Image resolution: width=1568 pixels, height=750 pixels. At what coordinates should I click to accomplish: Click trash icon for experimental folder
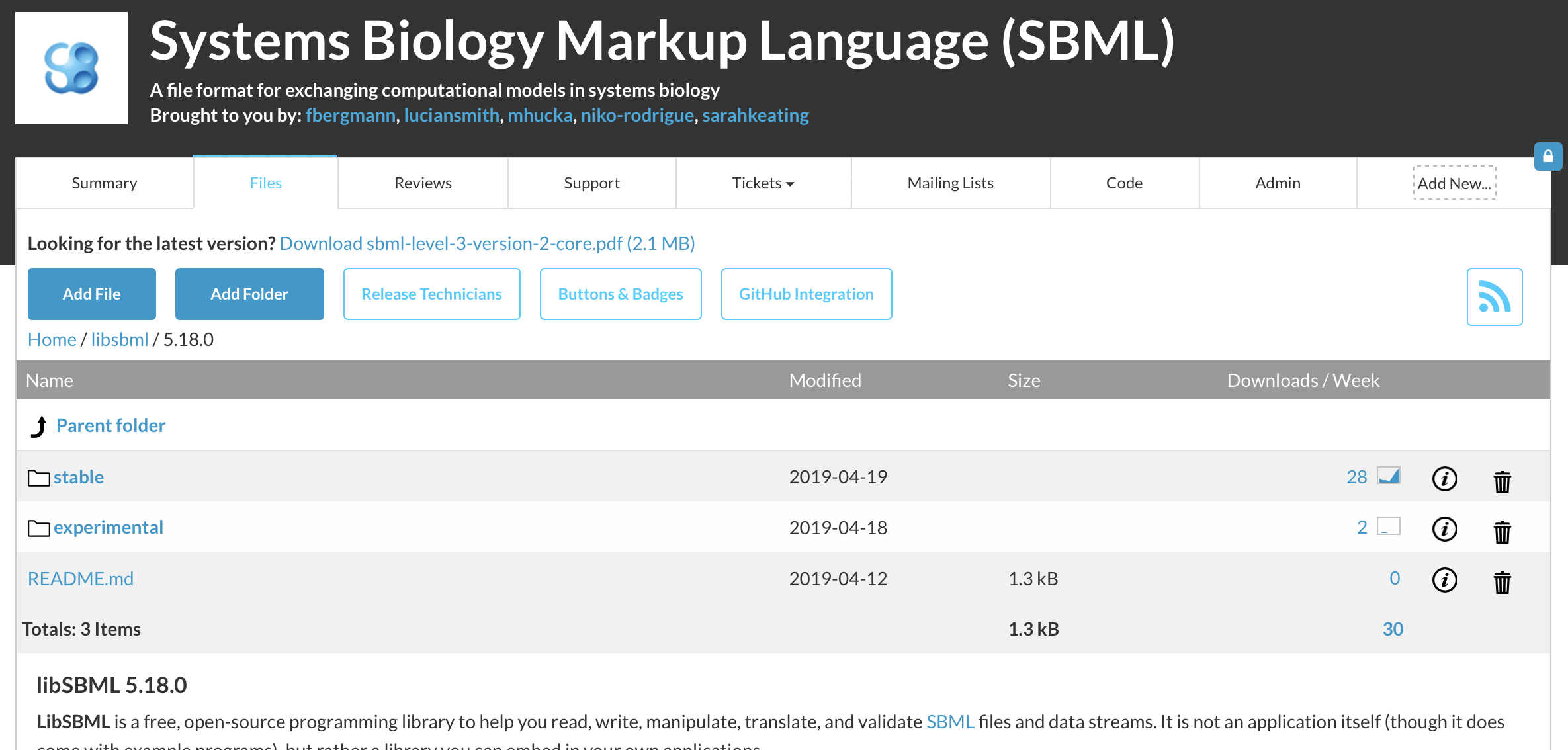[1502, 532]
